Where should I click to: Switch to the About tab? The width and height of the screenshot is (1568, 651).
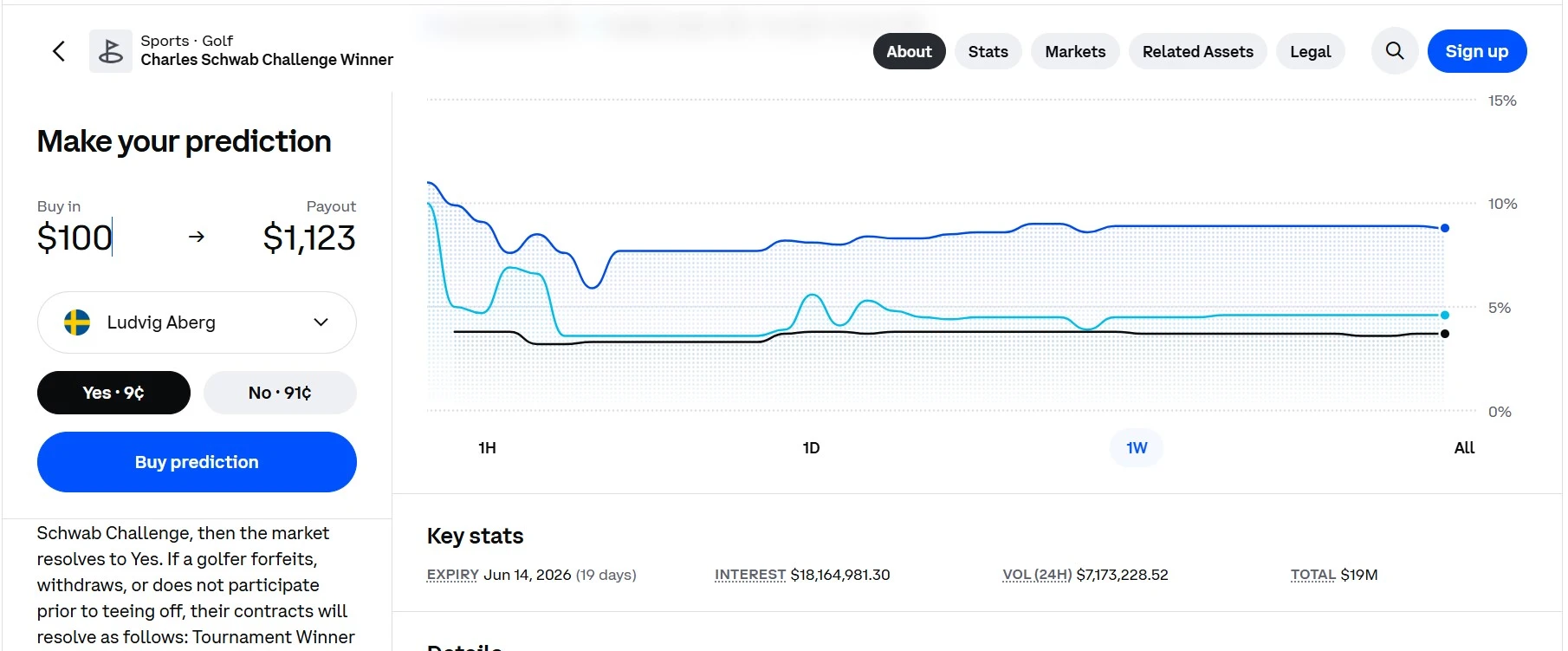(909, 51)
